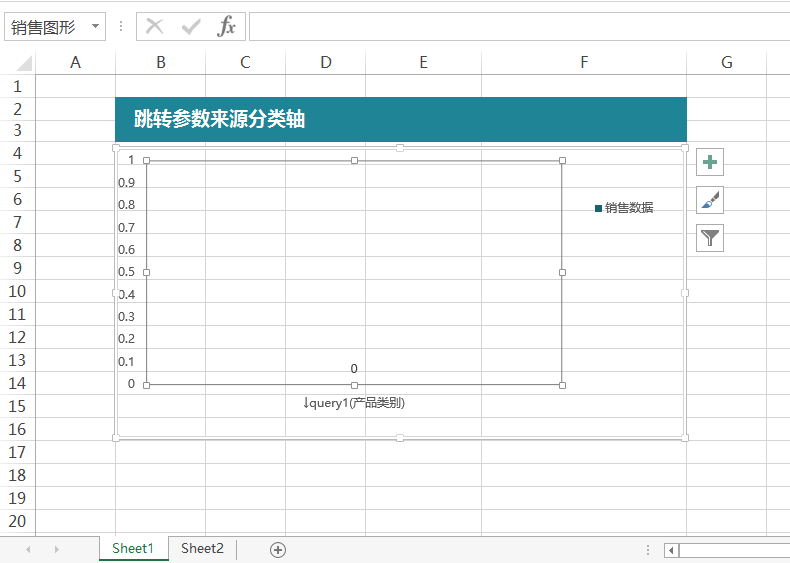The height and width of the screenshot is (563, 790).
Task: Switch to Sheet2 tab
Action: coord(202,548)
